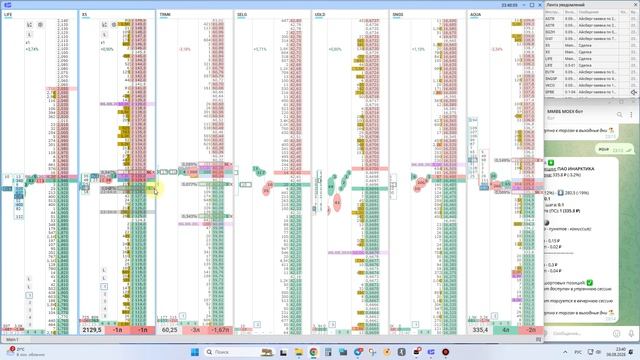Select the AQUA order book header
This screenshot has height=360, width=640.
point(476,14)
